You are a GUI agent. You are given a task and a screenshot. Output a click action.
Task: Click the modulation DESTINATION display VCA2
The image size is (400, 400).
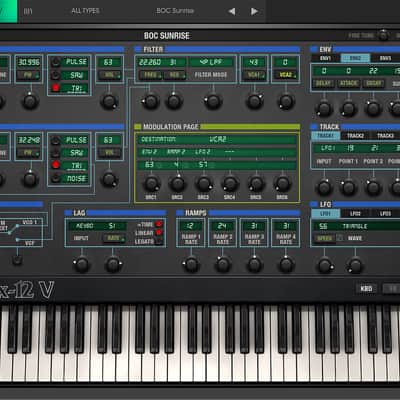[x=218, y=139]
